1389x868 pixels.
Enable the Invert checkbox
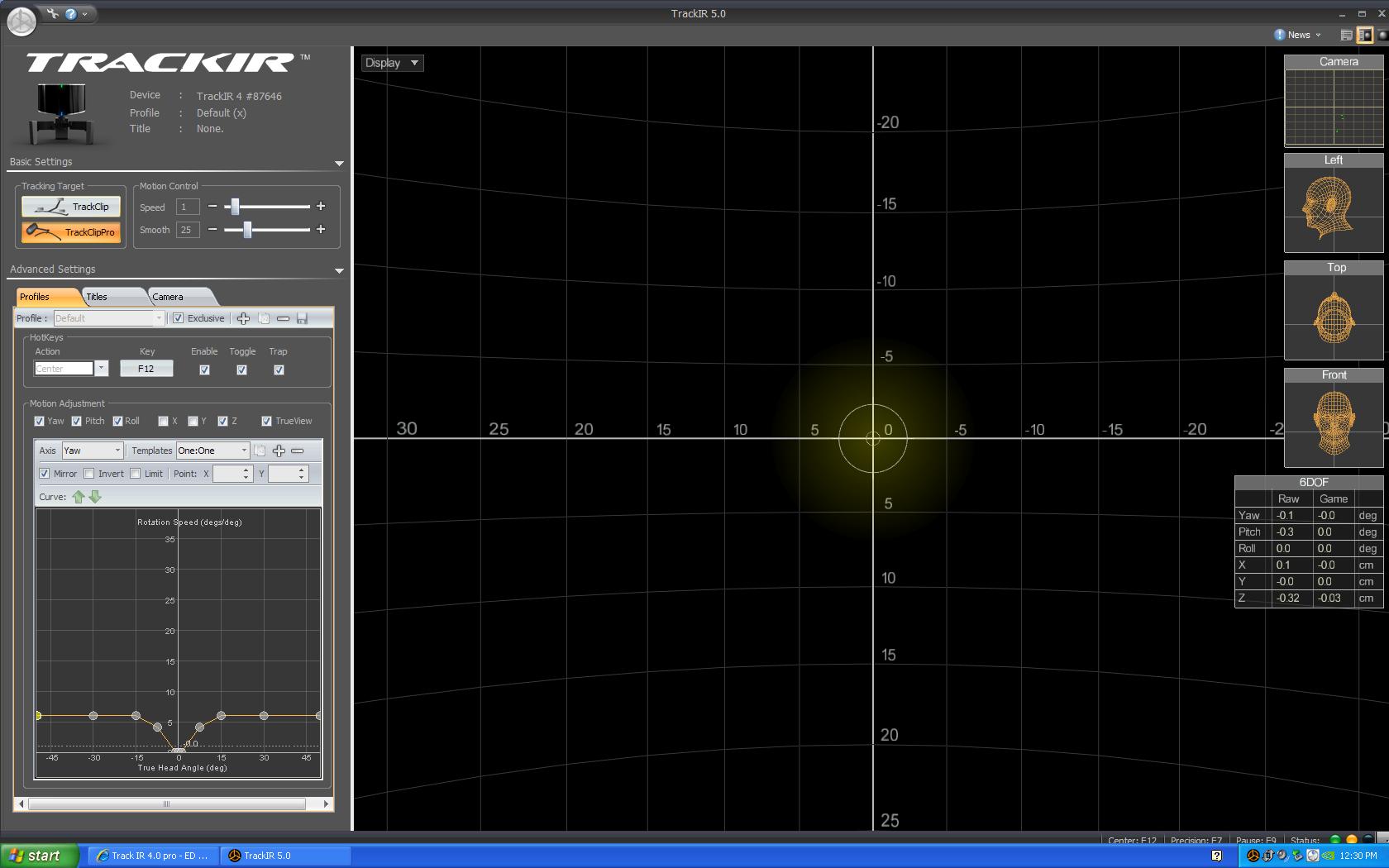tap(88, 474)
